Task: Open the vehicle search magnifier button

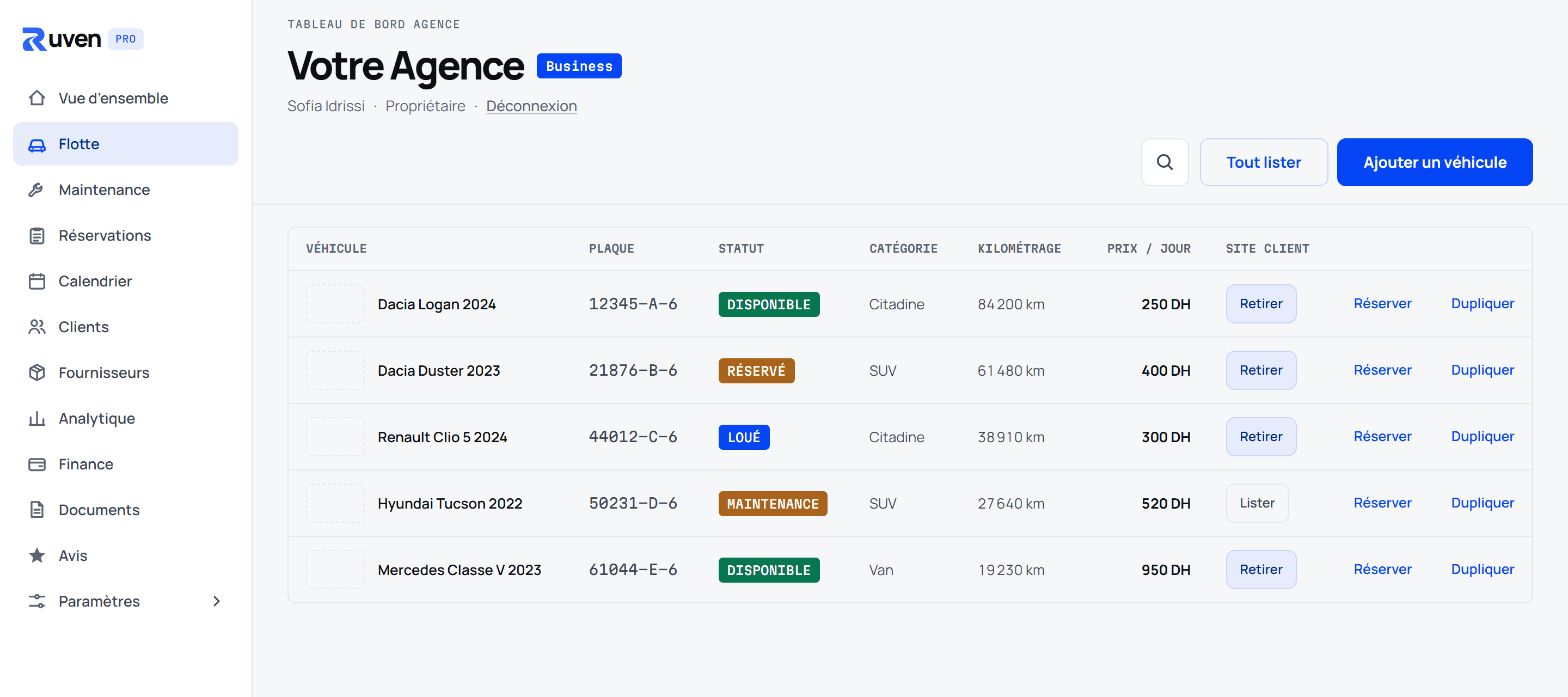Action: tap(1165, 162)
